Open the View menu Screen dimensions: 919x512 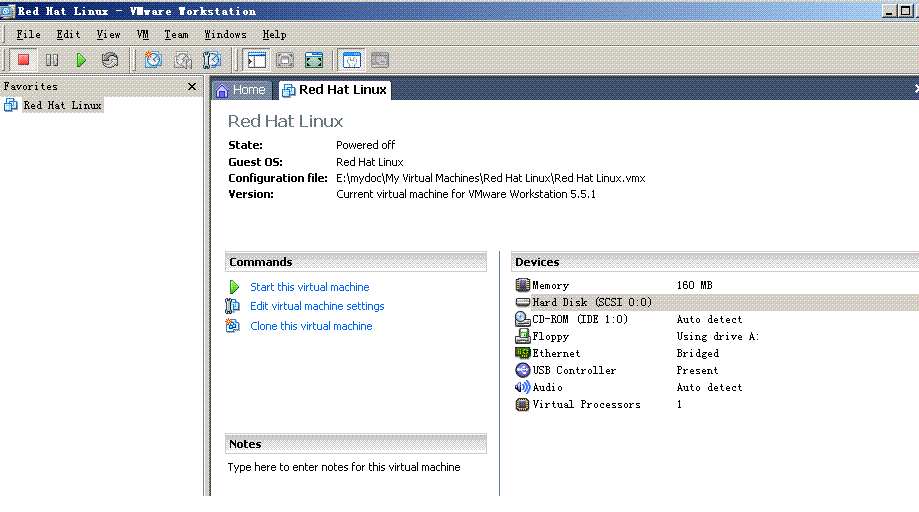pos(108,35)
